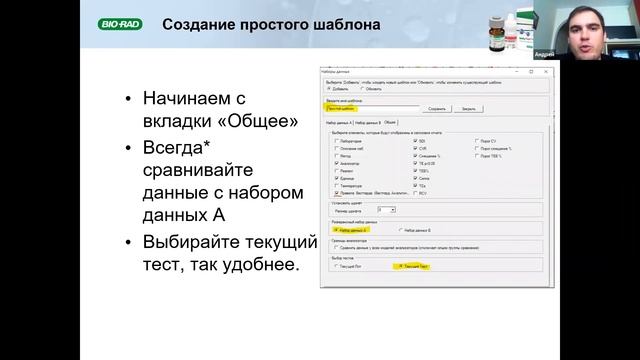This screenshot has width=640, height=360.
Task: Select reference radio Набор данных B
Action: tap(401, 230)
